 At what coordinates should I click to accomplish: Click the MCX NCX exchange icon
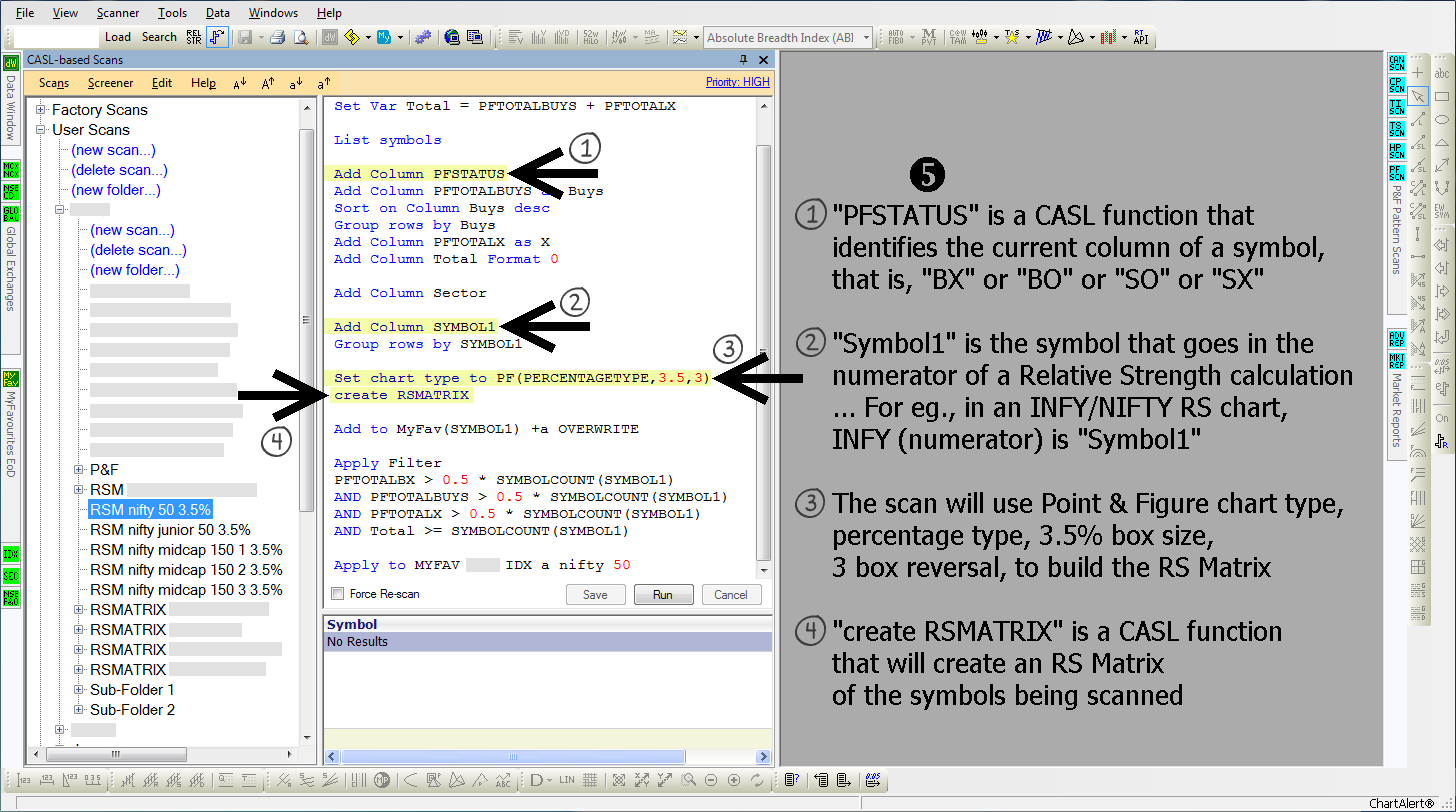[11, 169]
